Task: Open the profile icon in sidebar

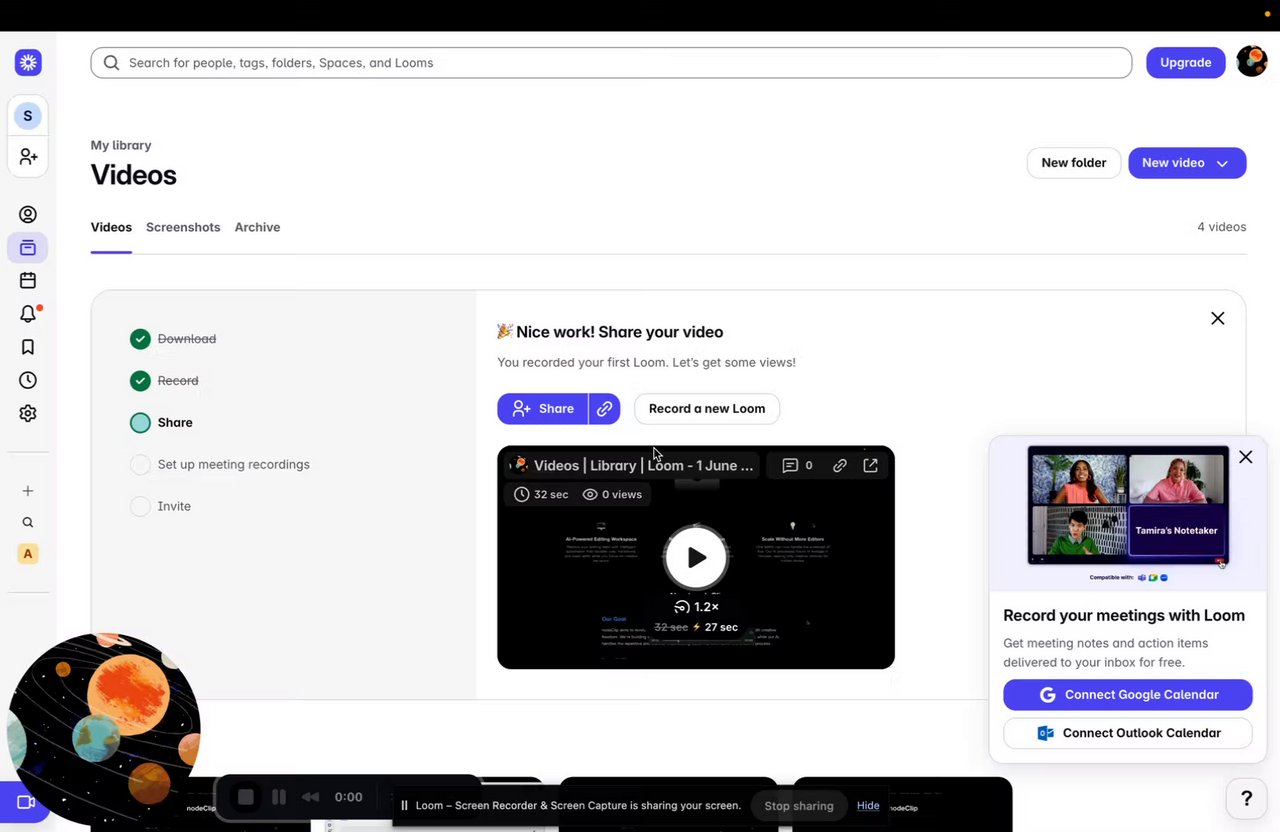Action: click(x=28, y=214)
